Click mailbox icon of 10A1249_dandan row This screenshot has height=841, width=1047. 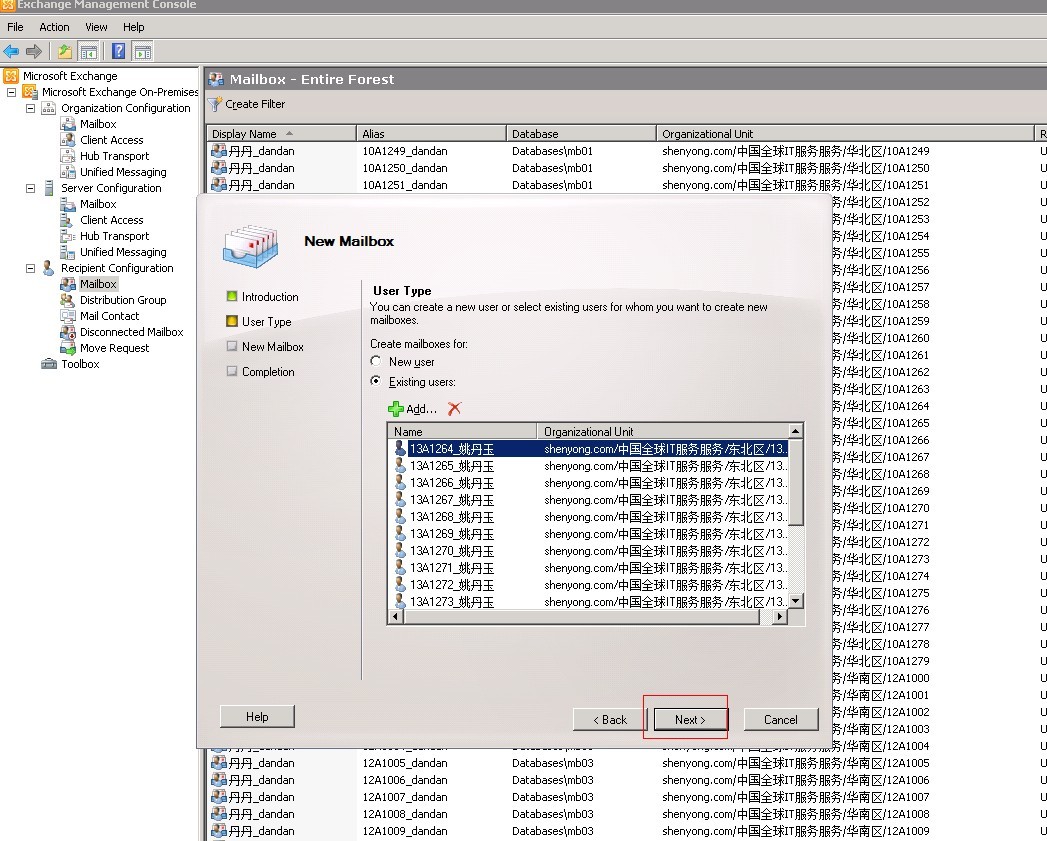pyautogui.click(x=218, y=151)
